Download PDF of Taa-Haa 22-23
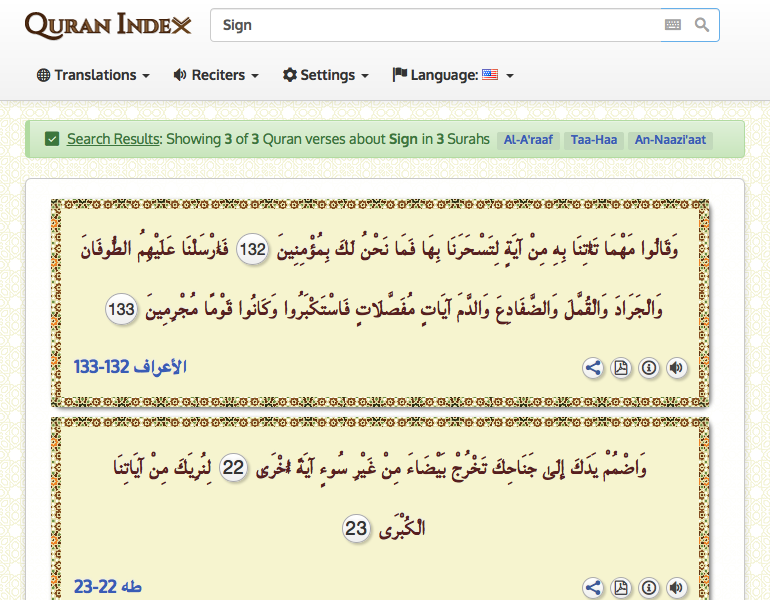Image resolution: width=770 pixels, height=600 pixels. click(x=621, y=588)
